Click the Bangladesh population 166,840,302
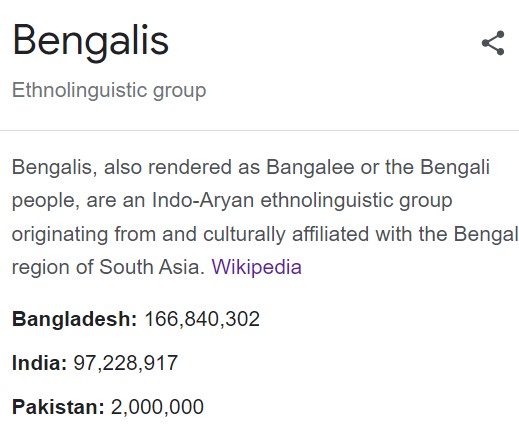 click(x=202, y=319)
